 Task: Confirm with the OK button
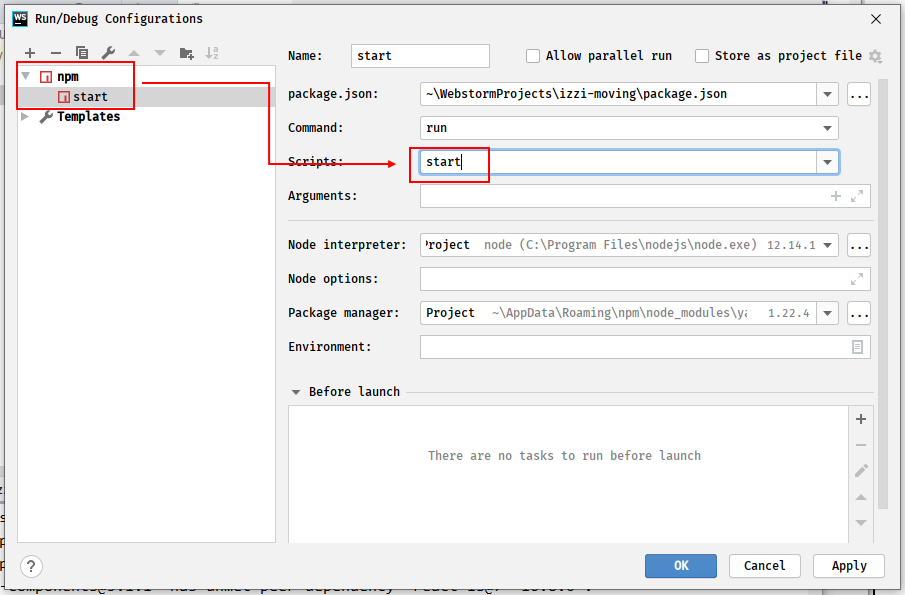coord(681,566)
